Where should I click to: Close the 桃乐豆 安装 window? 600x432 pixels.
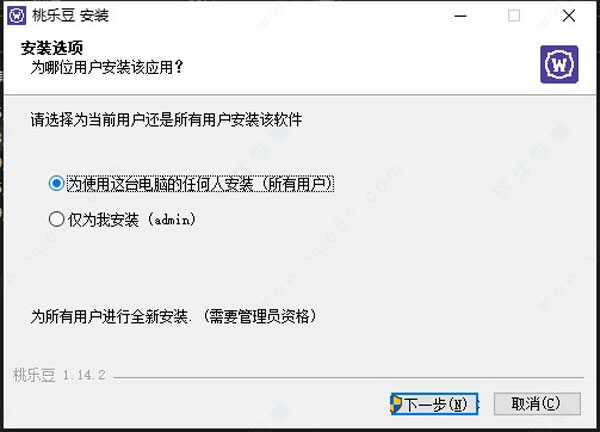pos(569,16)
